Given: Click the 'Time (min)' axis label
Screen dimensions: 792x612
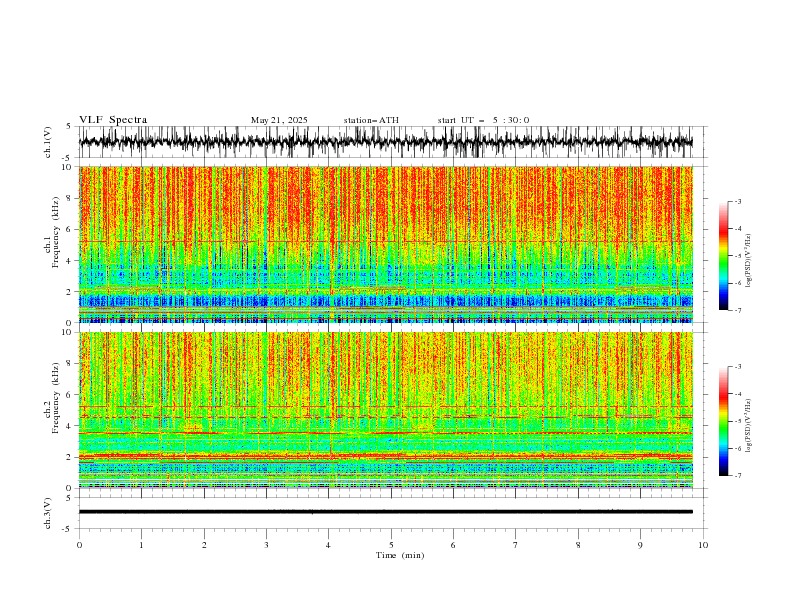Looking at the screenshot, I should tap(400, 555).
